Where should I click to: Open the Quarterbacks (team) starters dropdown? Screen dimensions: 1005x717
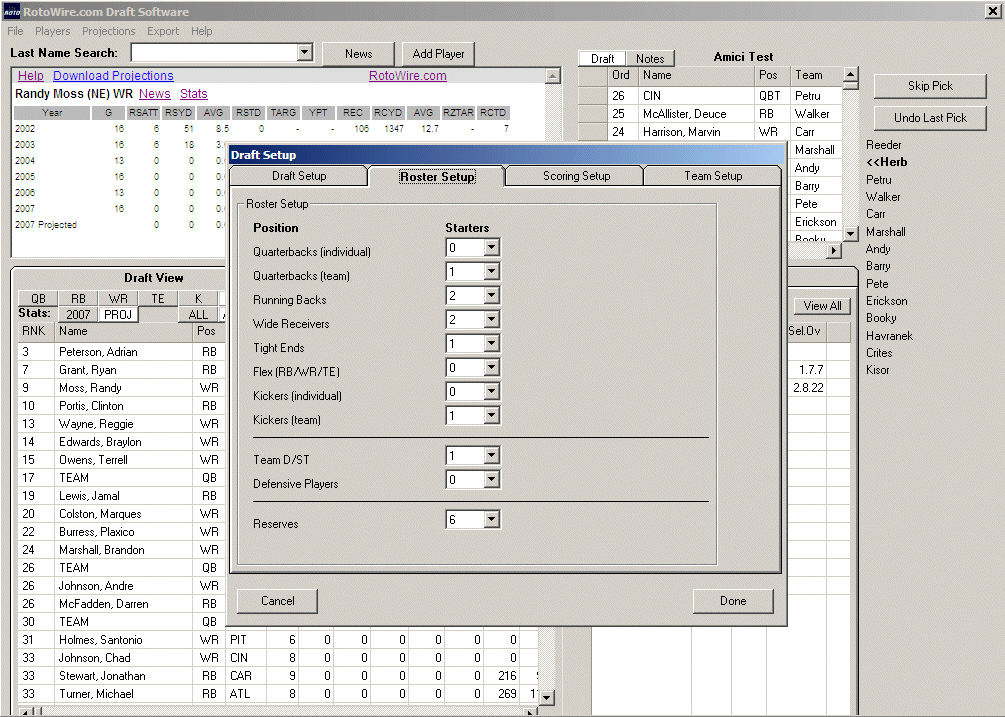click(x=492, y=272)
